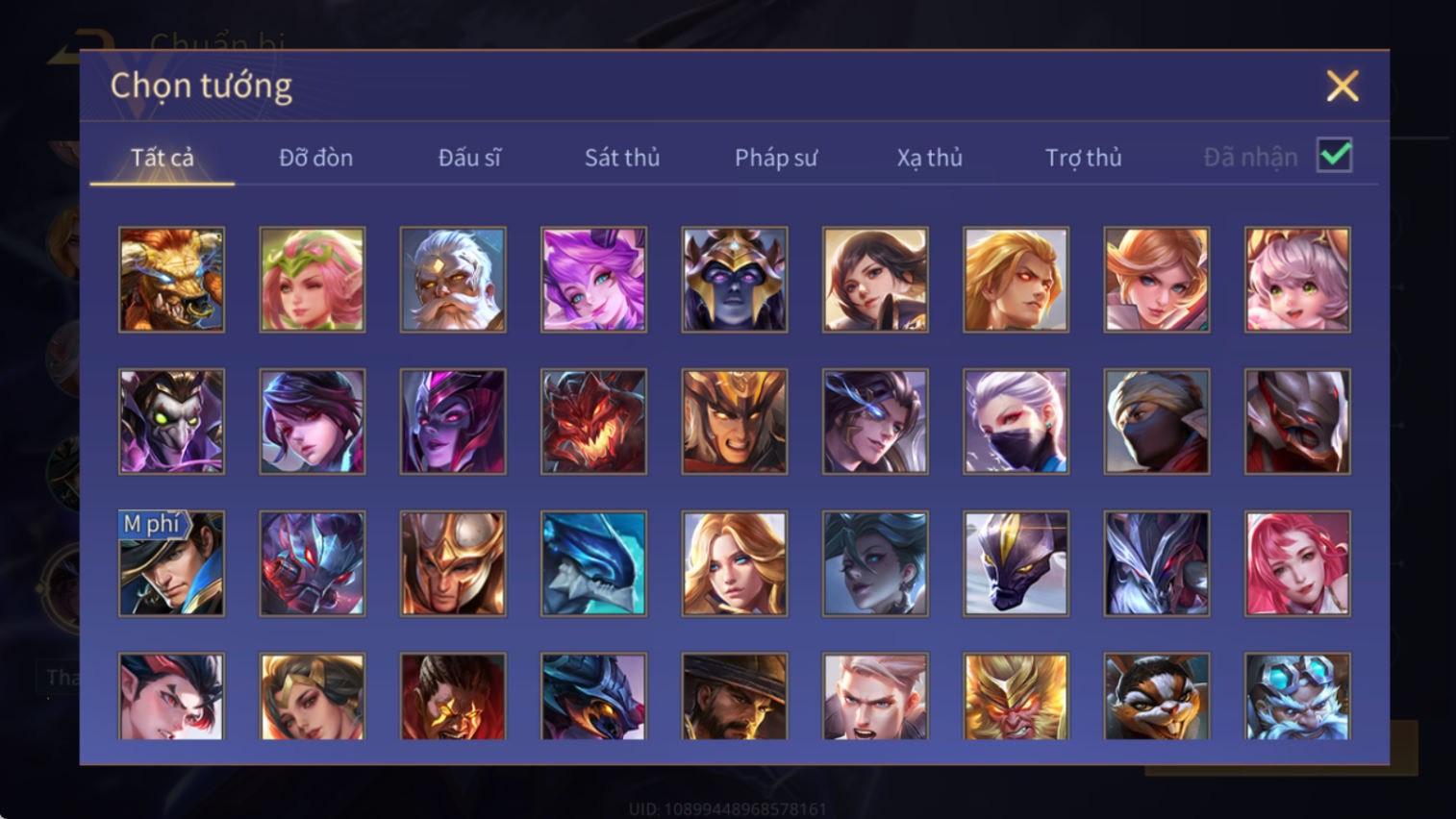Select the blue shark hero portrait
This screenshot has width=1456, height=819.
point(593,563)
